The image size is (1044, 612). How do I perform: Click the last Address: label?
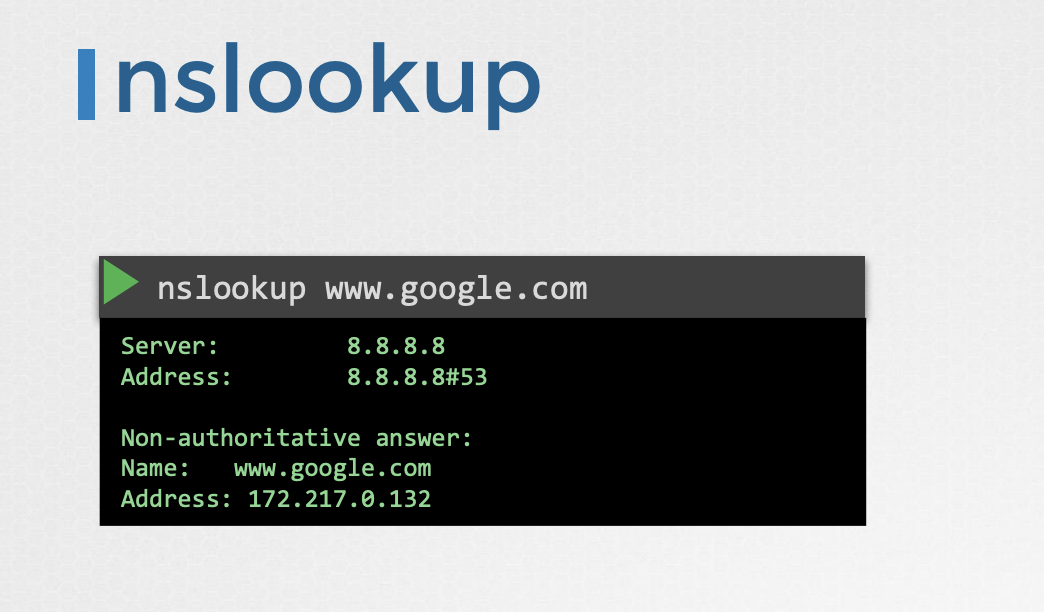176,499
